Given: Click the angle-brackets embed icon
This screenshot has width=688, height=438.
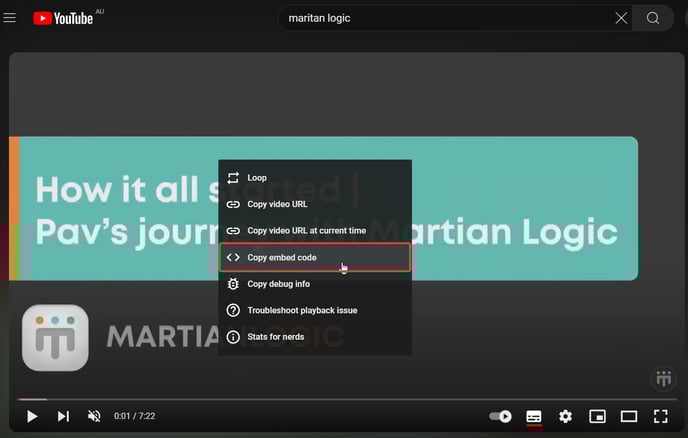Looking at the screenshot, I should [233, 257].
